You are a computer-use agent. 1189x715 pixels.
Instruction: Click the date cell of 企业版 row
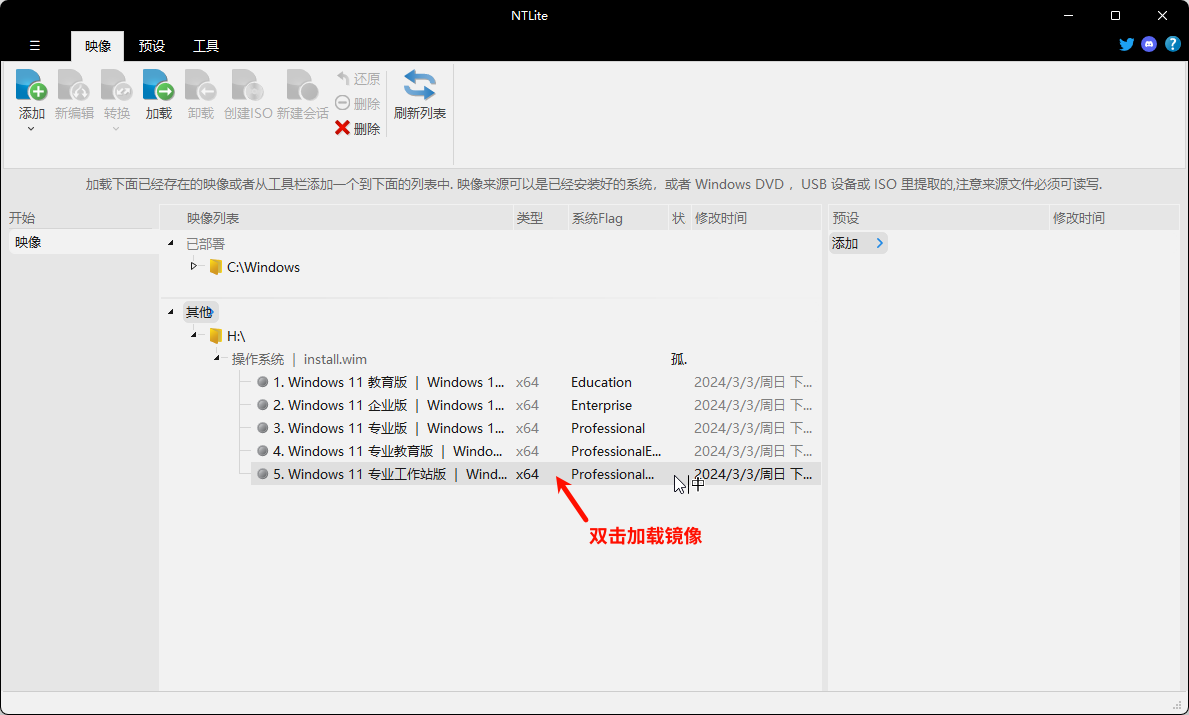click(x=753, y=405)
